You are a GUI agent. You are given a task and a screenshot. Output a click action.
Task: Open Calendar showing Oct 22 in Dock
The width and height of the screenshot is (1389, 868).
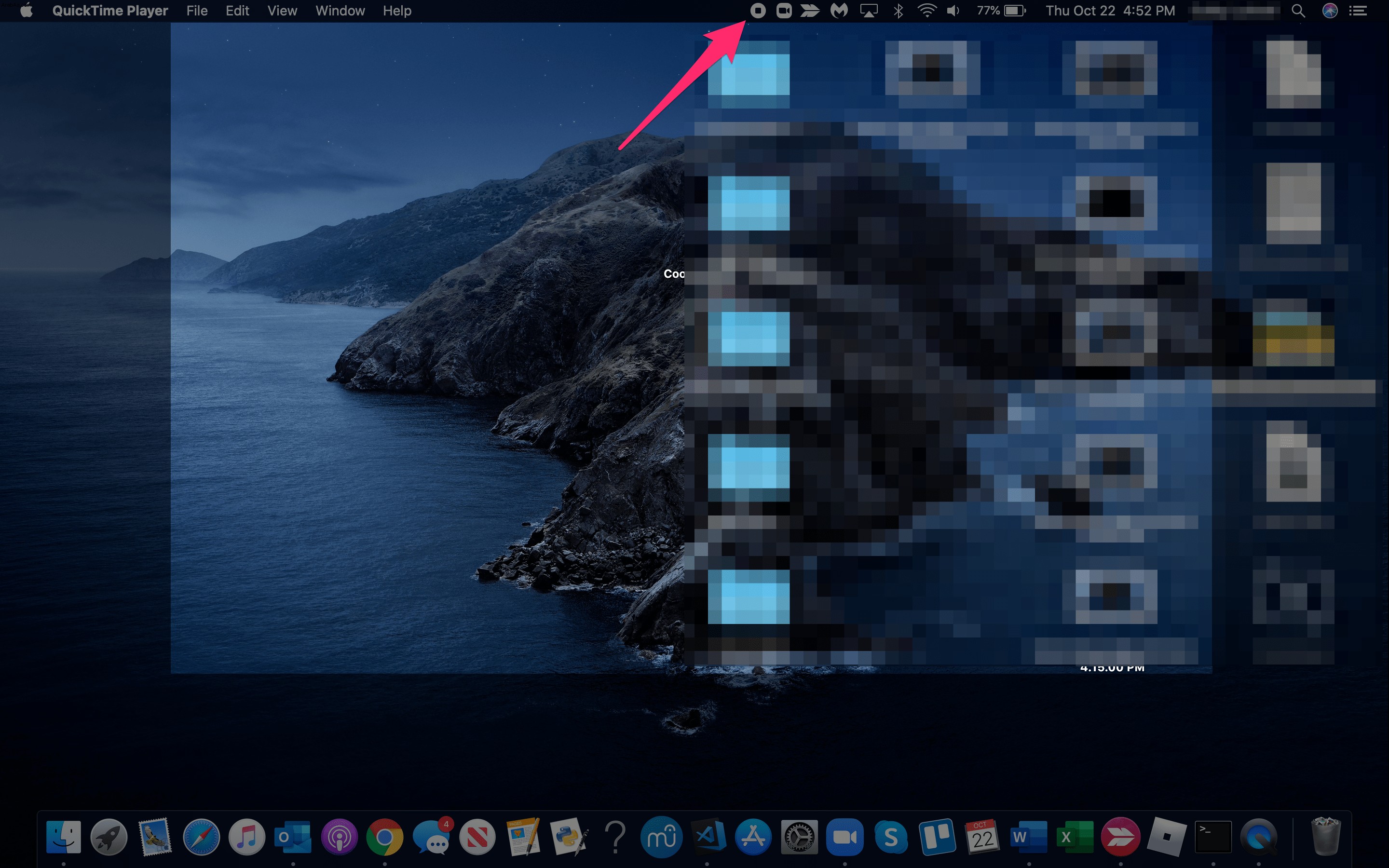pyautogui.click(x=982, y=837)
